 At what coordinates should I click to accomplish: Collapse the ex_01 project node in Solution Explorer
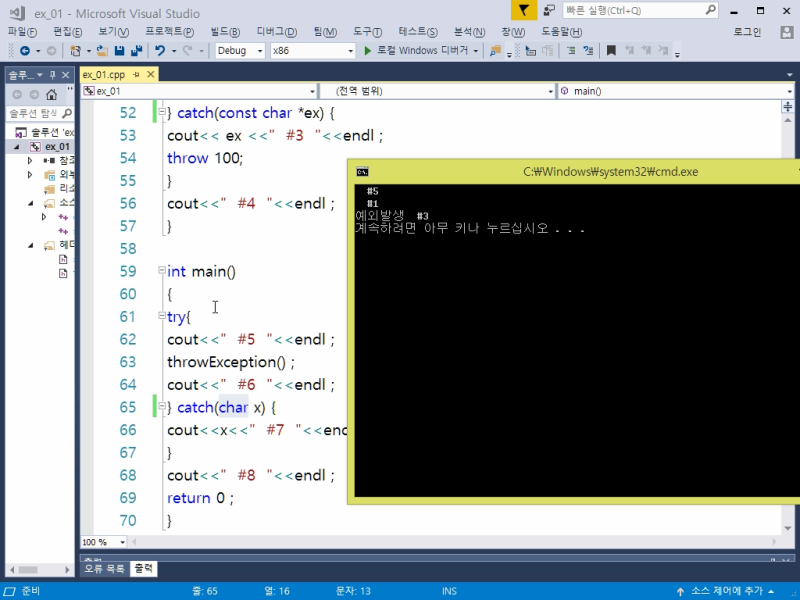point(17,146)
